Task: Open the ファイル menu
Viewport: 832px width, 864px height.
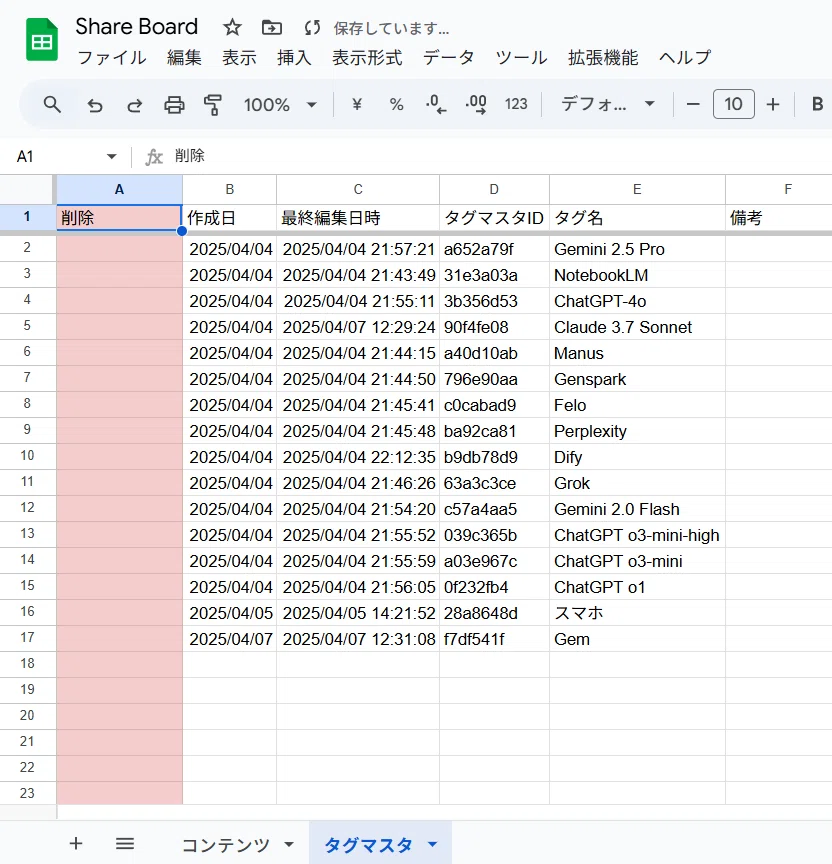Action: pyautogui.click(x=111, y=57)
